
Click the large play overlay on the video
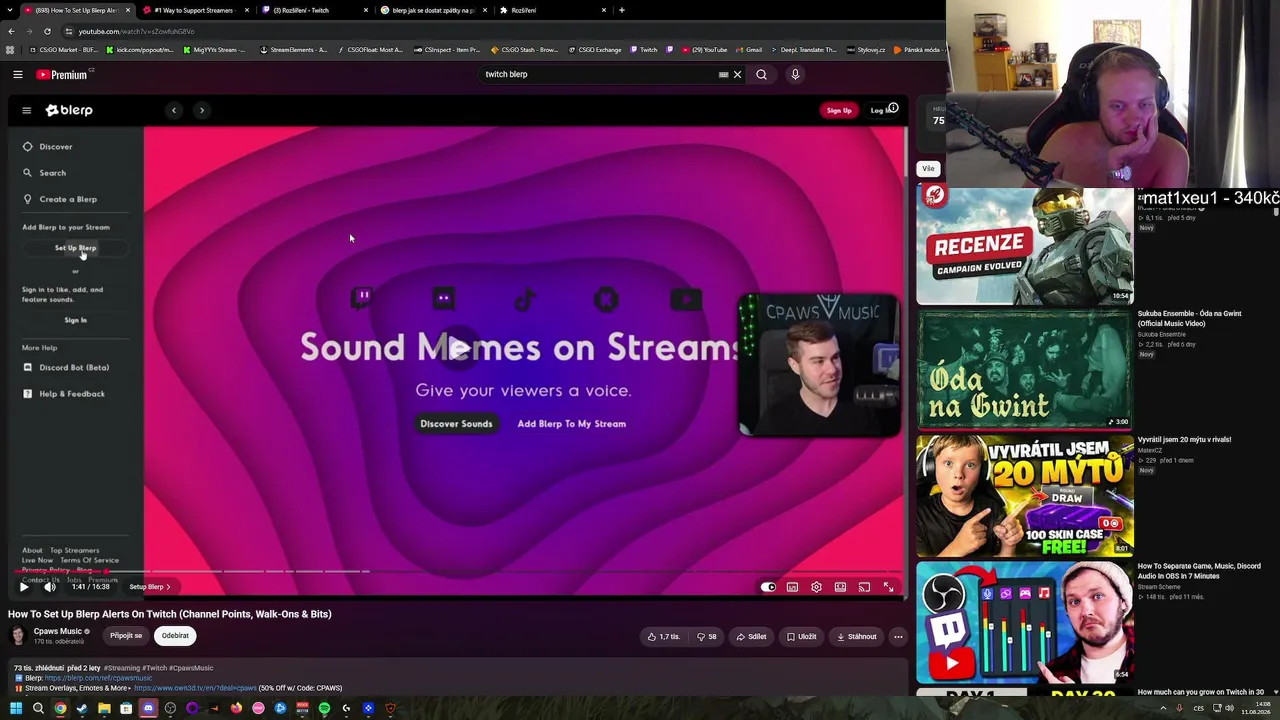tap(459, 348)
